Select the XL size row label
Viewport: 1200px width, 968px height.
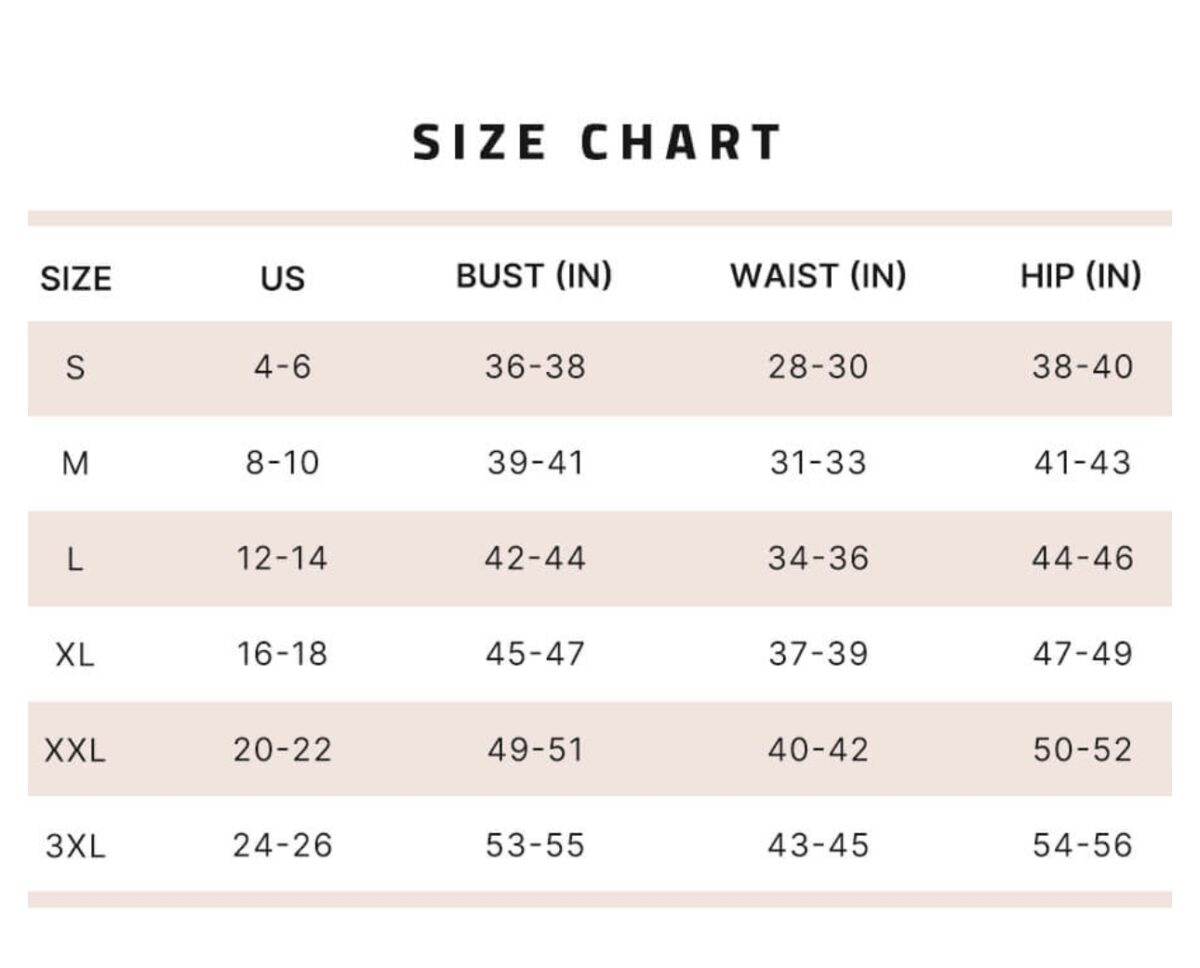[x=75, y=654]
